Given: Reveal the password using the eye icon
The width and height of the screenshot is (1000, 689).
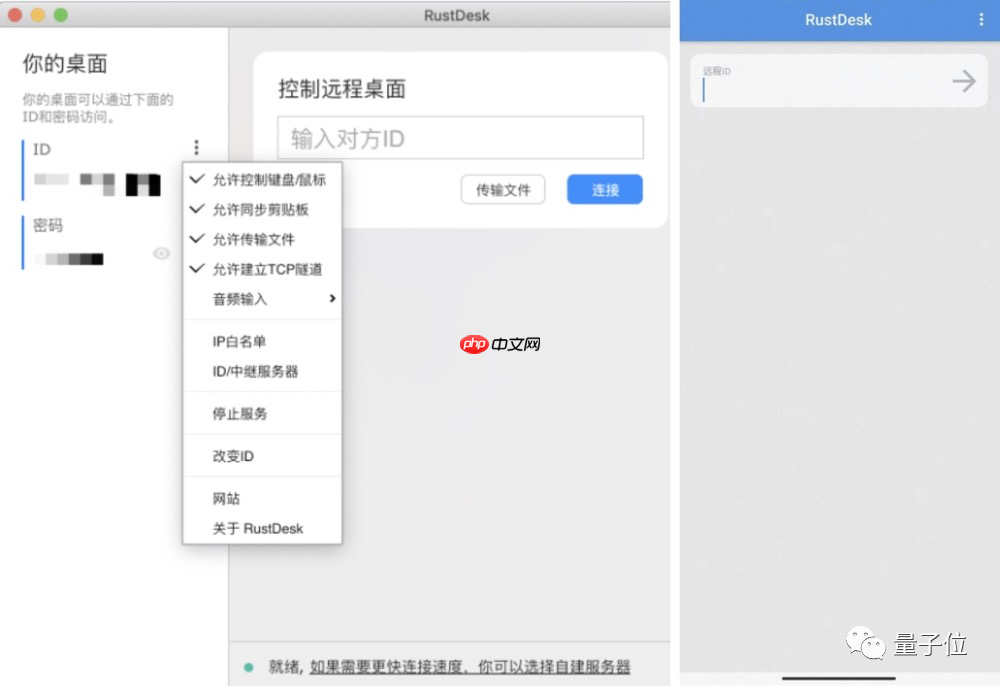Looking at the screenshot, I should (161, 254).
